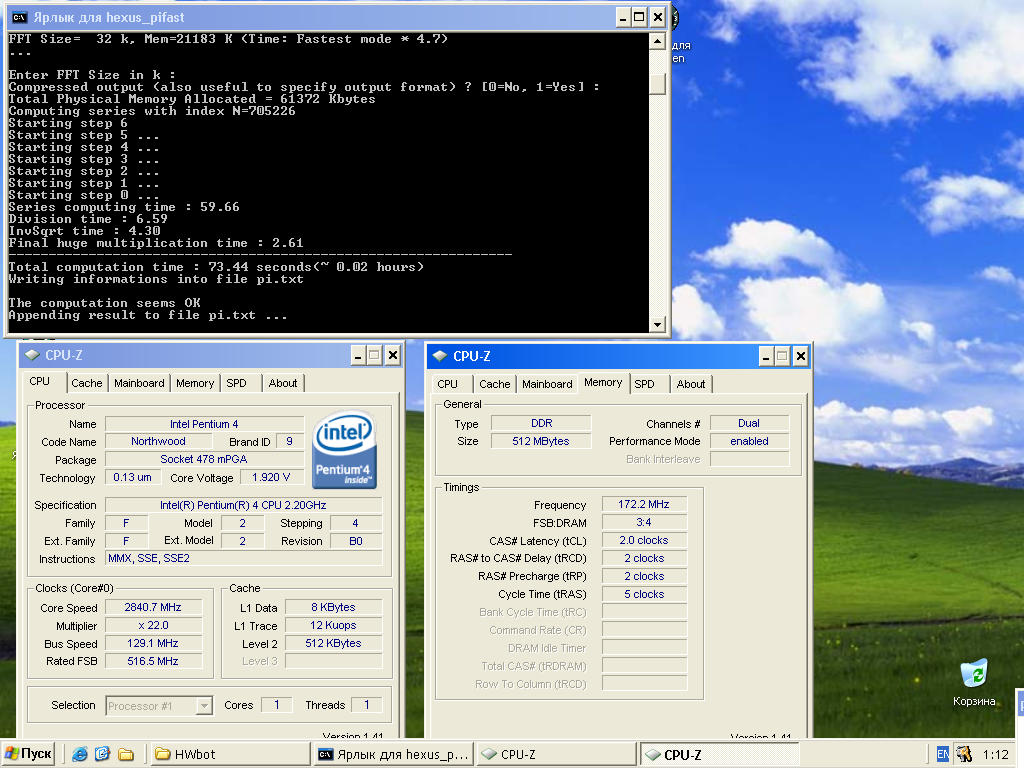Open the Memory tab in left CPU-Z
Screen dimensions: 1024x768
(x=195, y=383)
